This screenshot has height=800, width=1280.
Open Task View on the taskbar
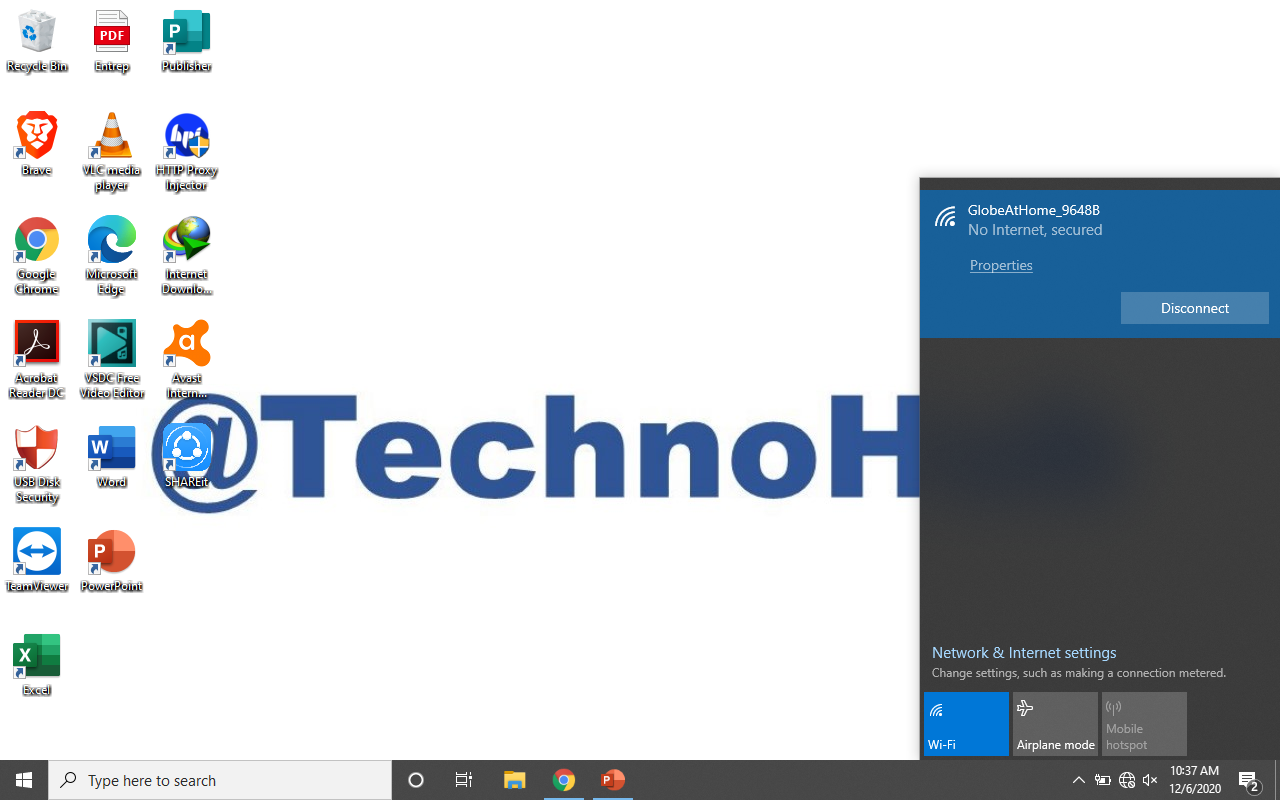pos(464,780)
